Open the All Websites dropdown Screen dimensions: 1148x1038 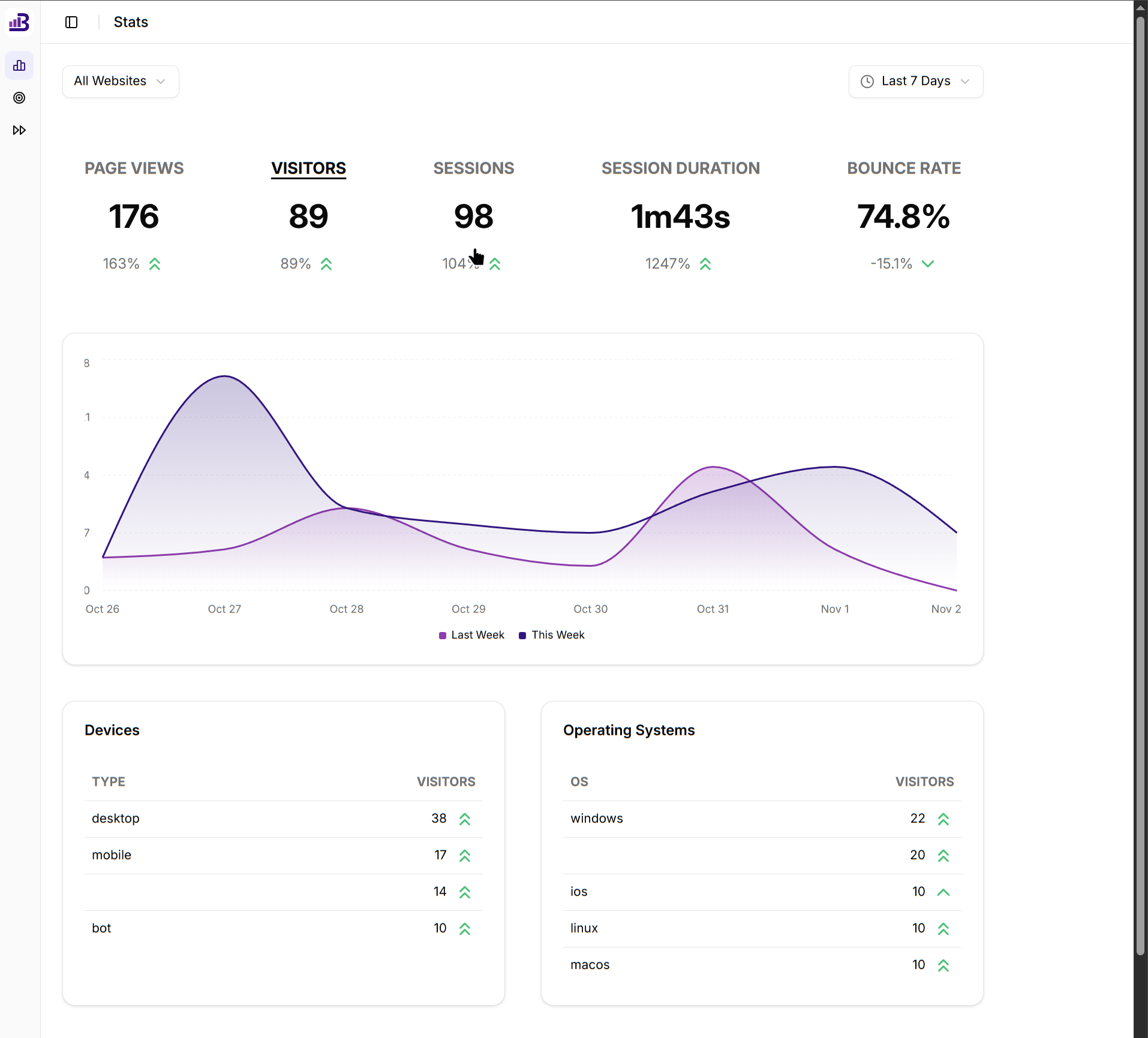[x=121, y=81]
